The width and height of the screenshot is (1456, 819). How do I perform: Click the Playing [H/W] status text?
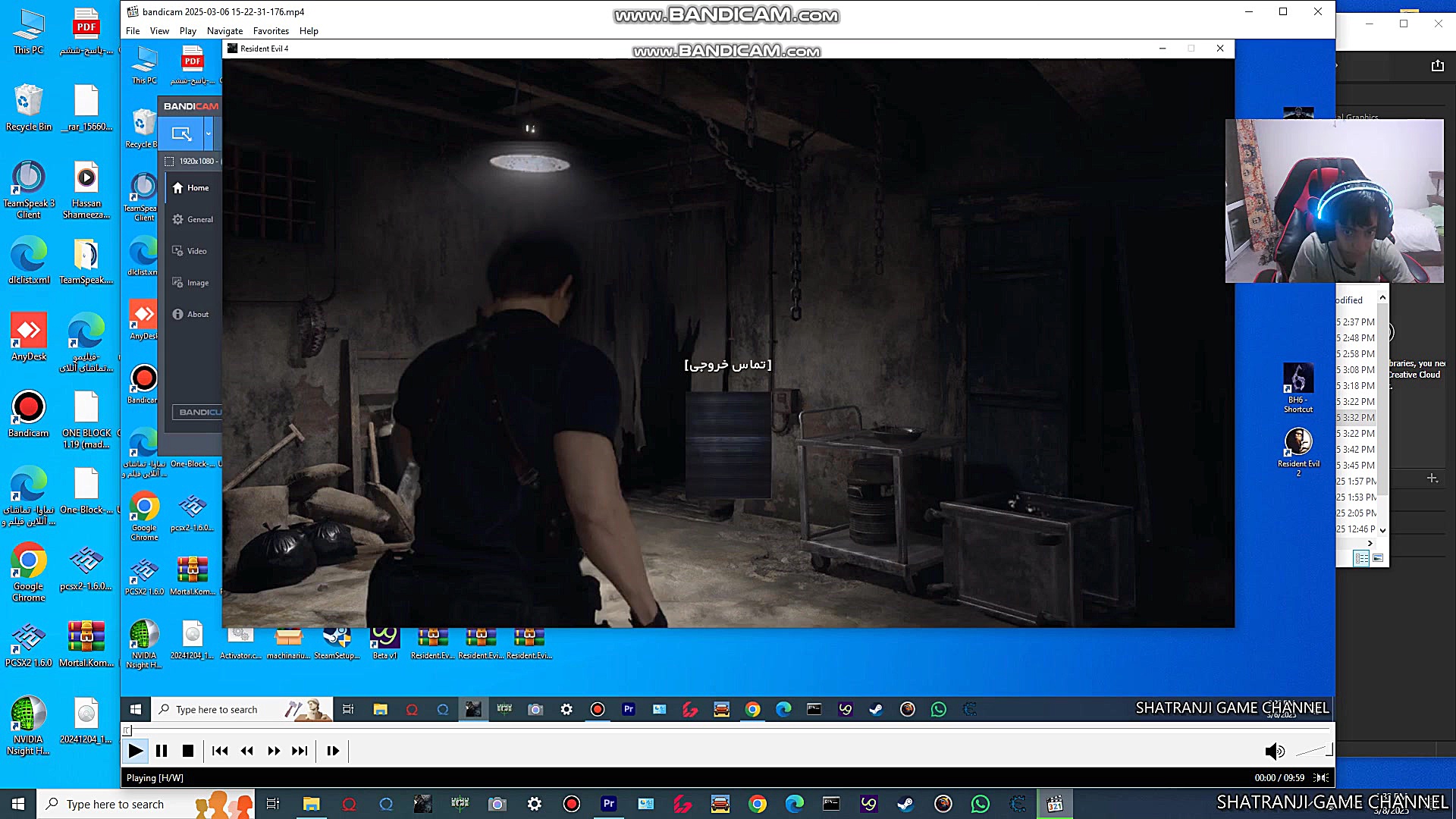coord(155,777)
